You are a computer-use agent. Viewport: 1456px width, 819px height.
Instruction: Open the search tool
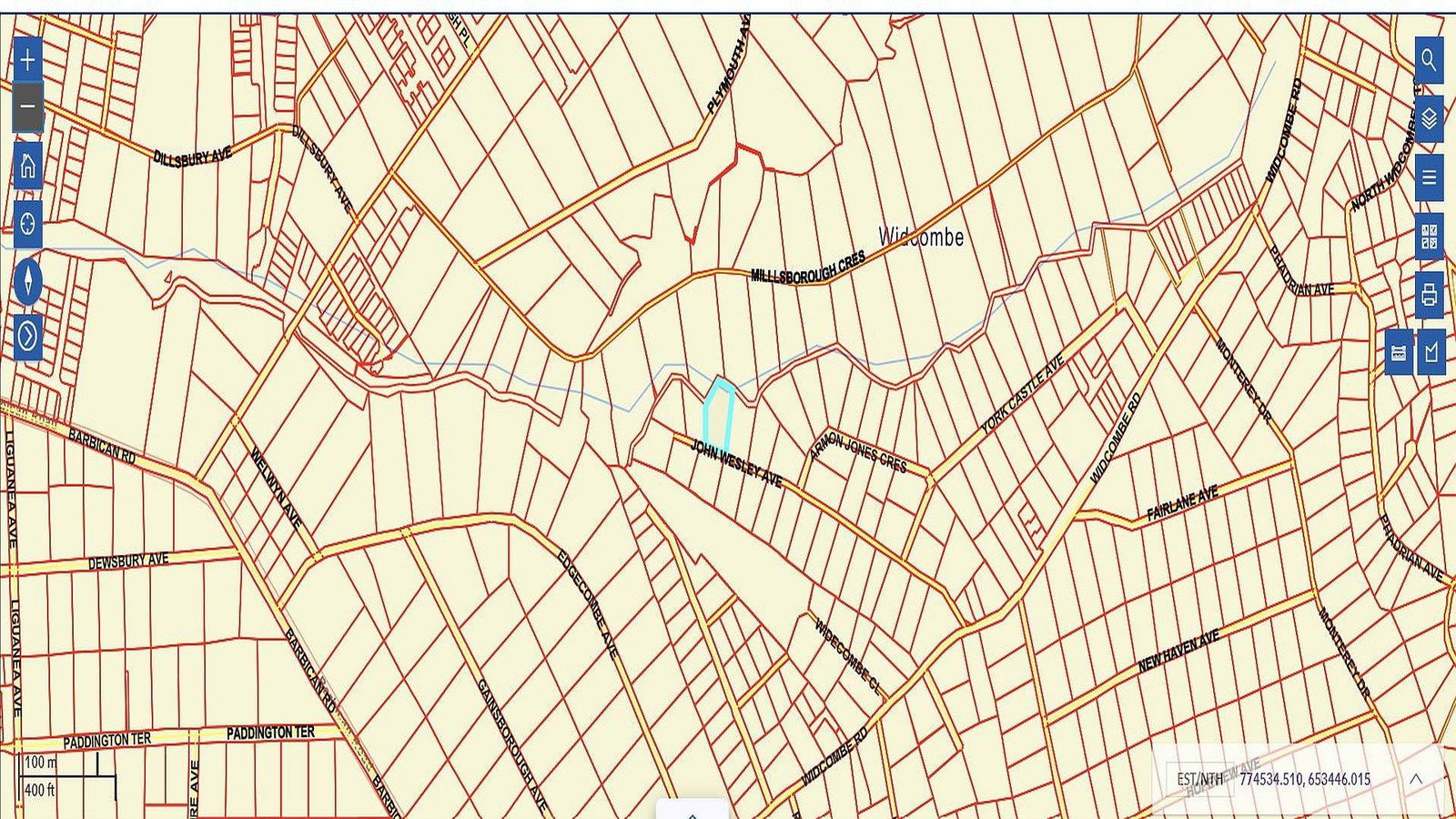(x=1429, y=60)
